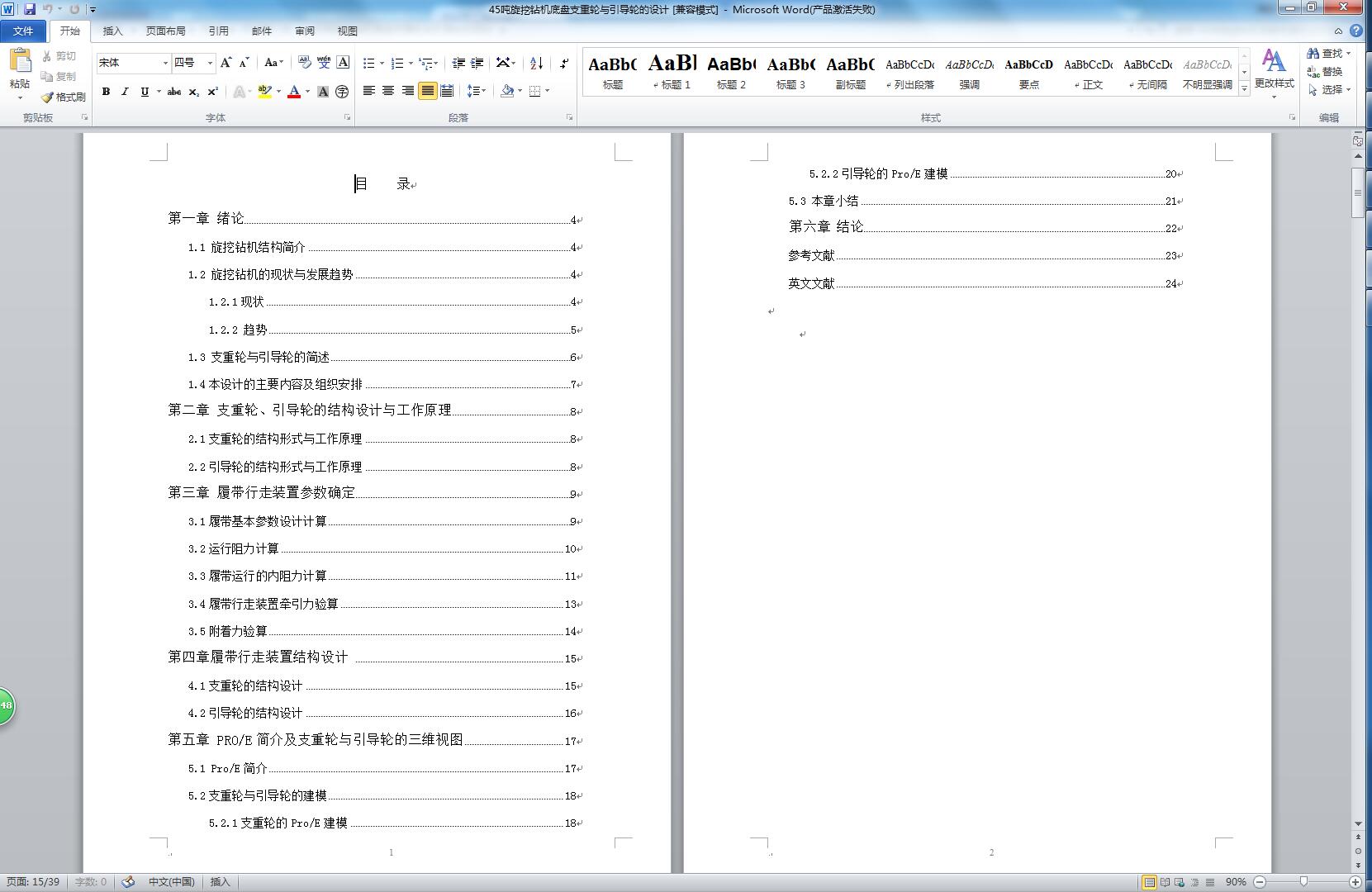
Task: Apply the 正文 normal style
Action: coord(1088,72)
